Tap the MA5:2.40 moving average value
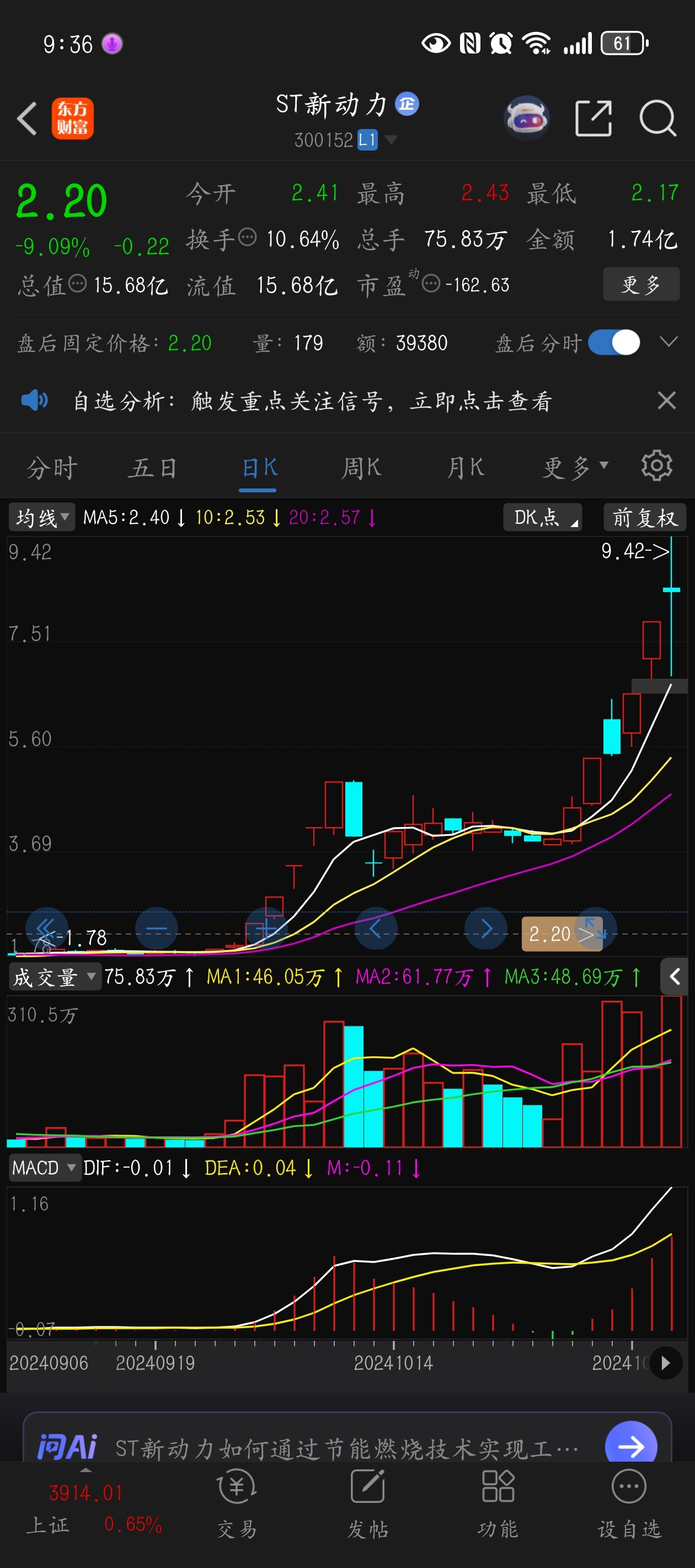This screenshot has height=1568, width=695. point(126,517)
